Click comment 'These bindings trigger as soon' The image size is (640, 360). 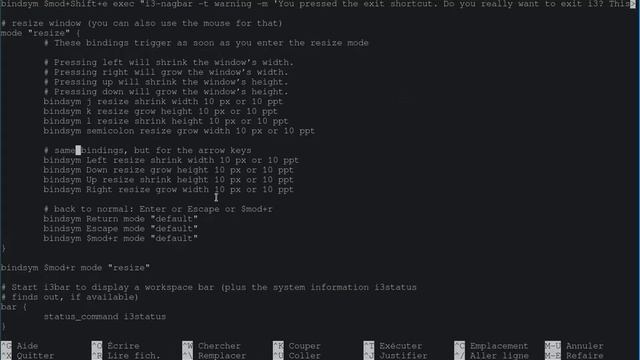point(206,43)
